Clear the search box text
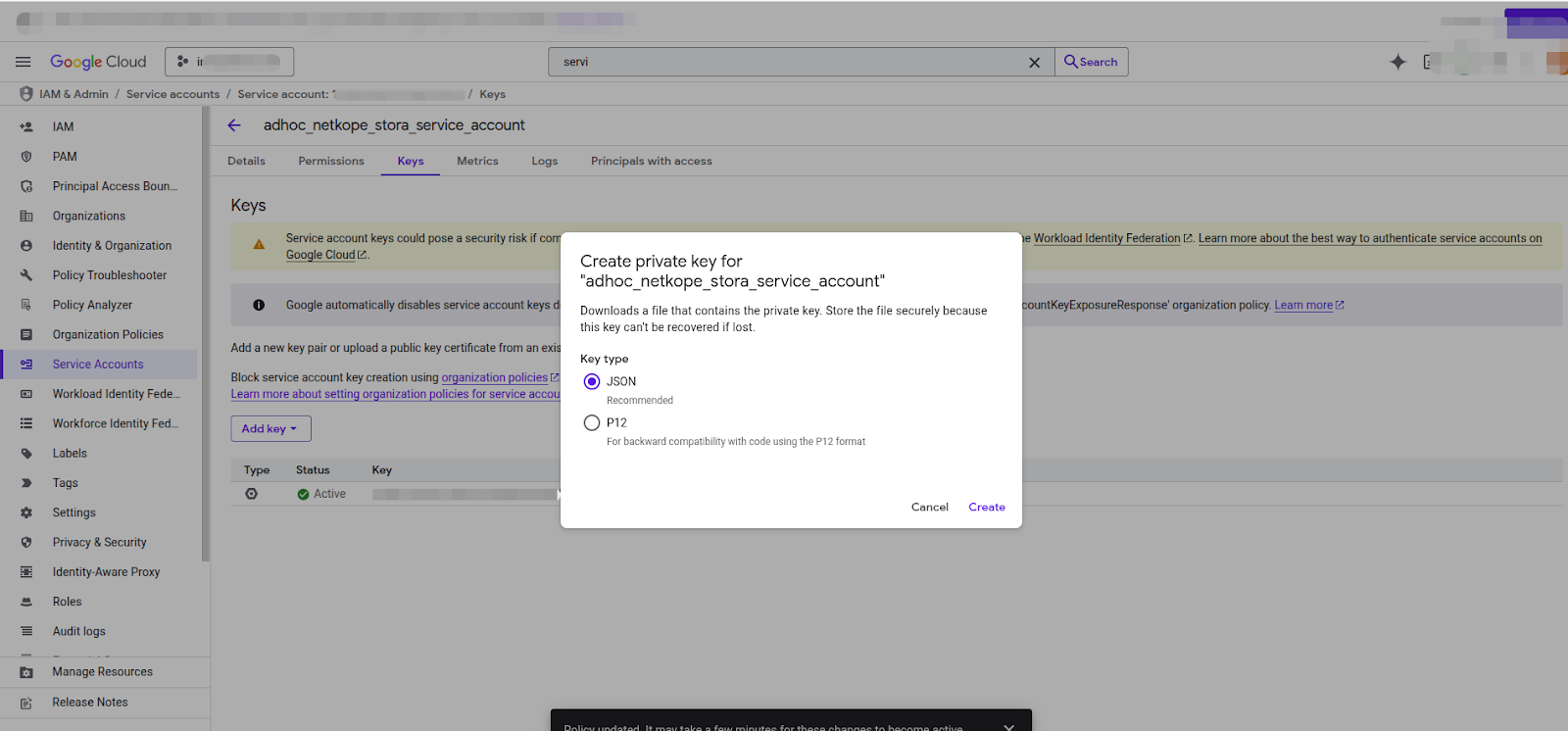Screen dimensions: 1568x731 coord(1034,63)
